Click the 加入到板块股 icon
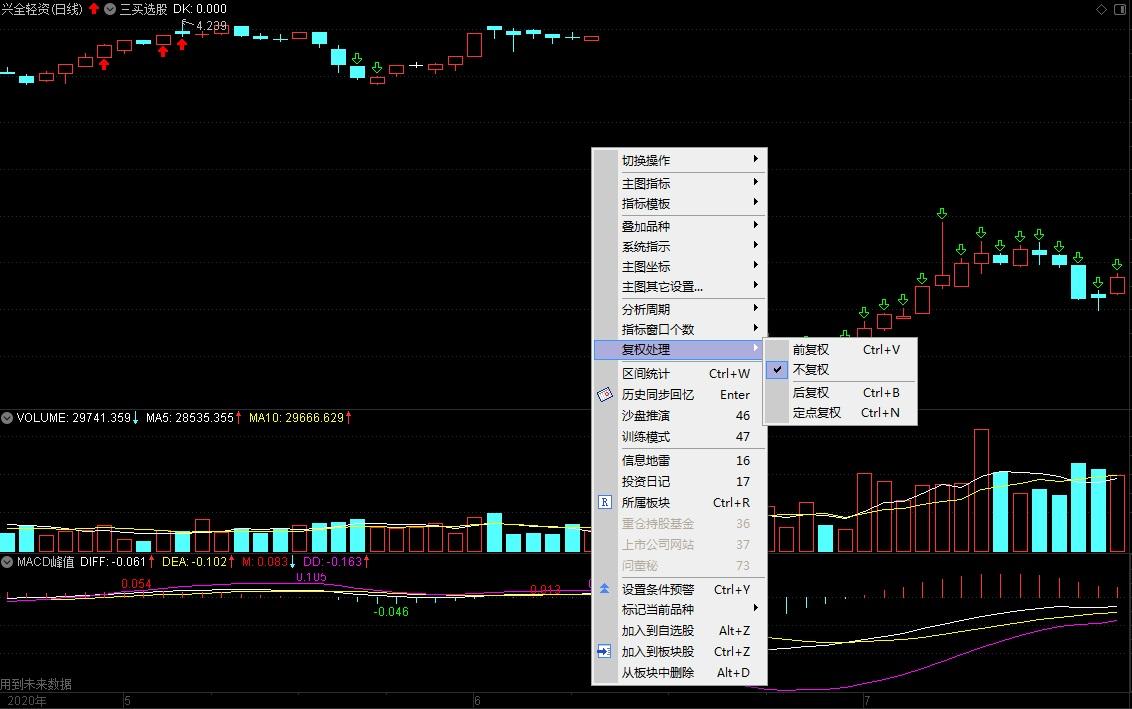The width and height of the screenshot is (1132, 709). tap(604, 651)
